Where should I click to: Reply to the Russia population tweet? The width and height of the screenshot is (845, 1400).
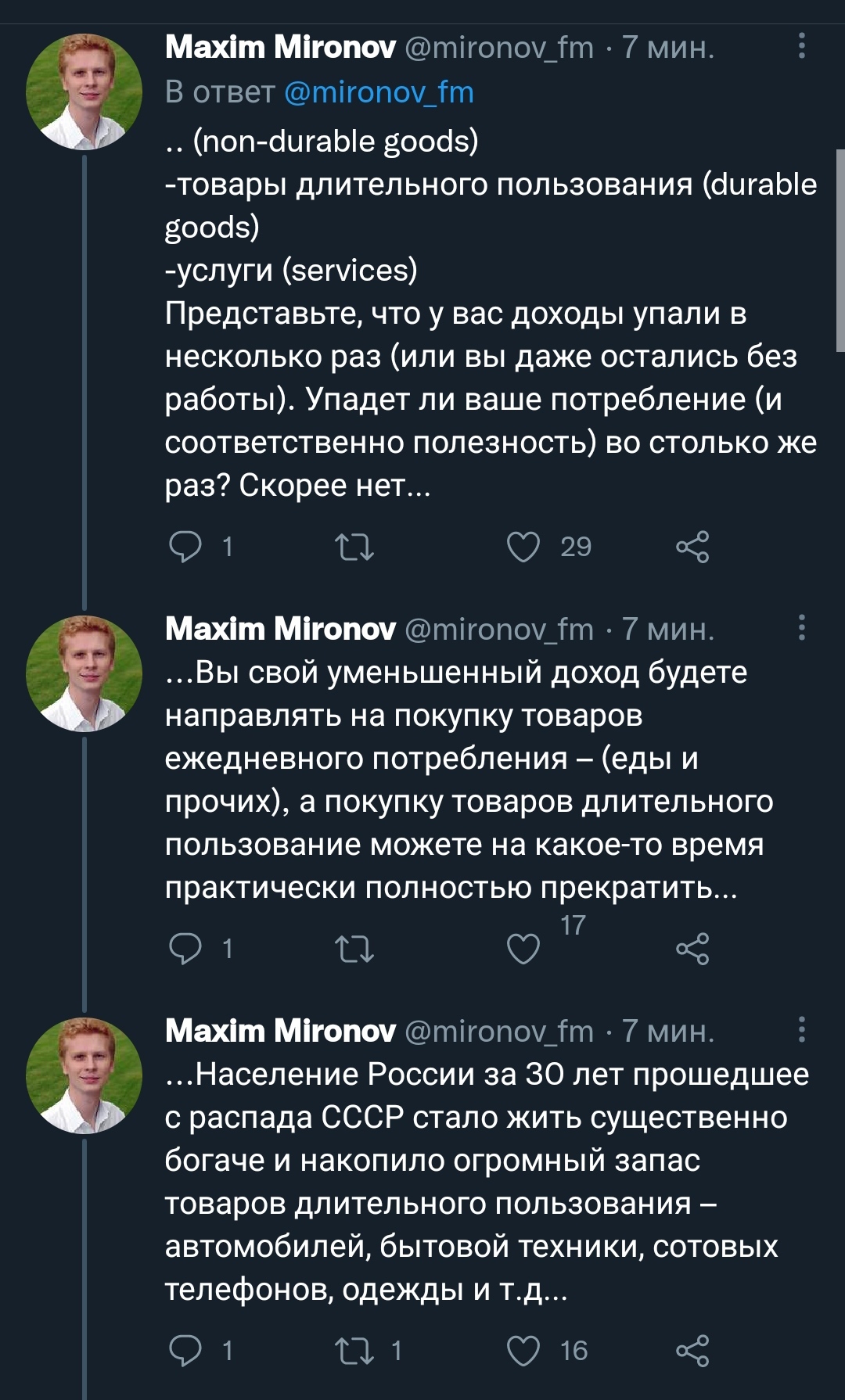point(186,1351)
